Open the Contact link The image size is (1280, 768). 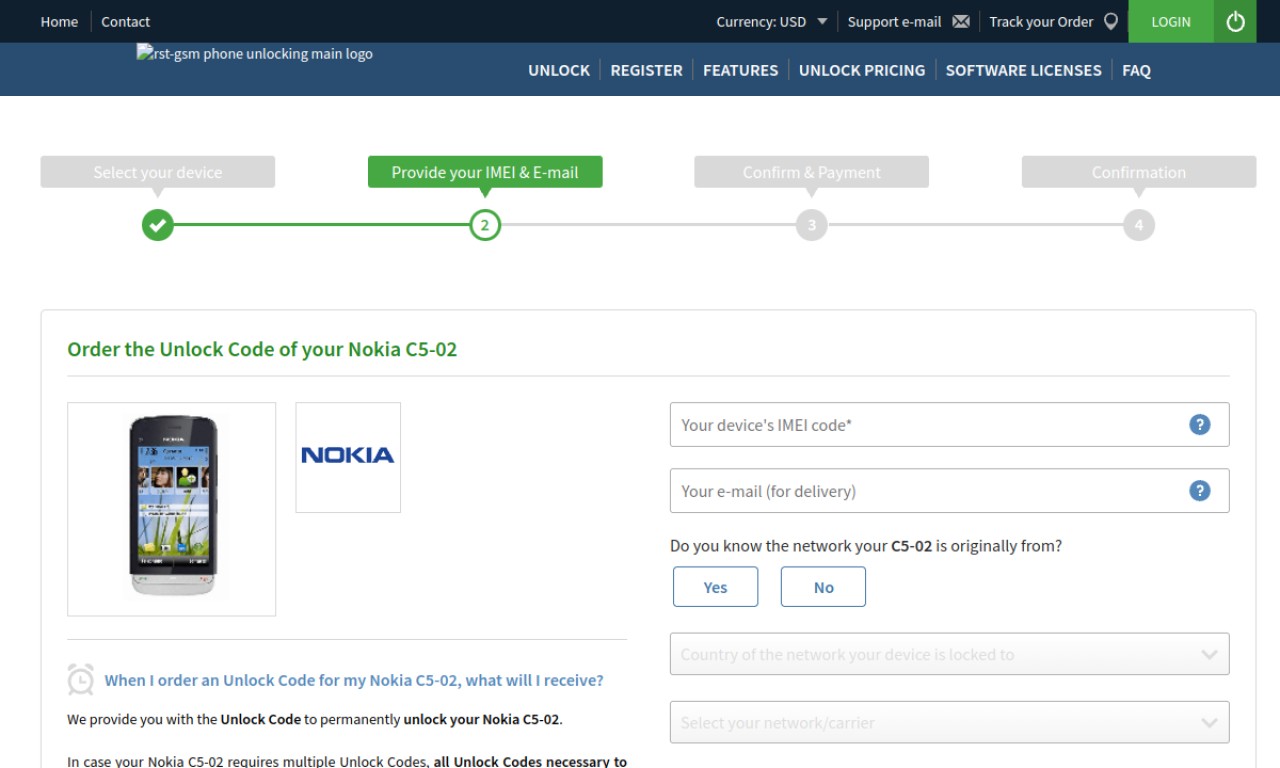coord(125,22)
